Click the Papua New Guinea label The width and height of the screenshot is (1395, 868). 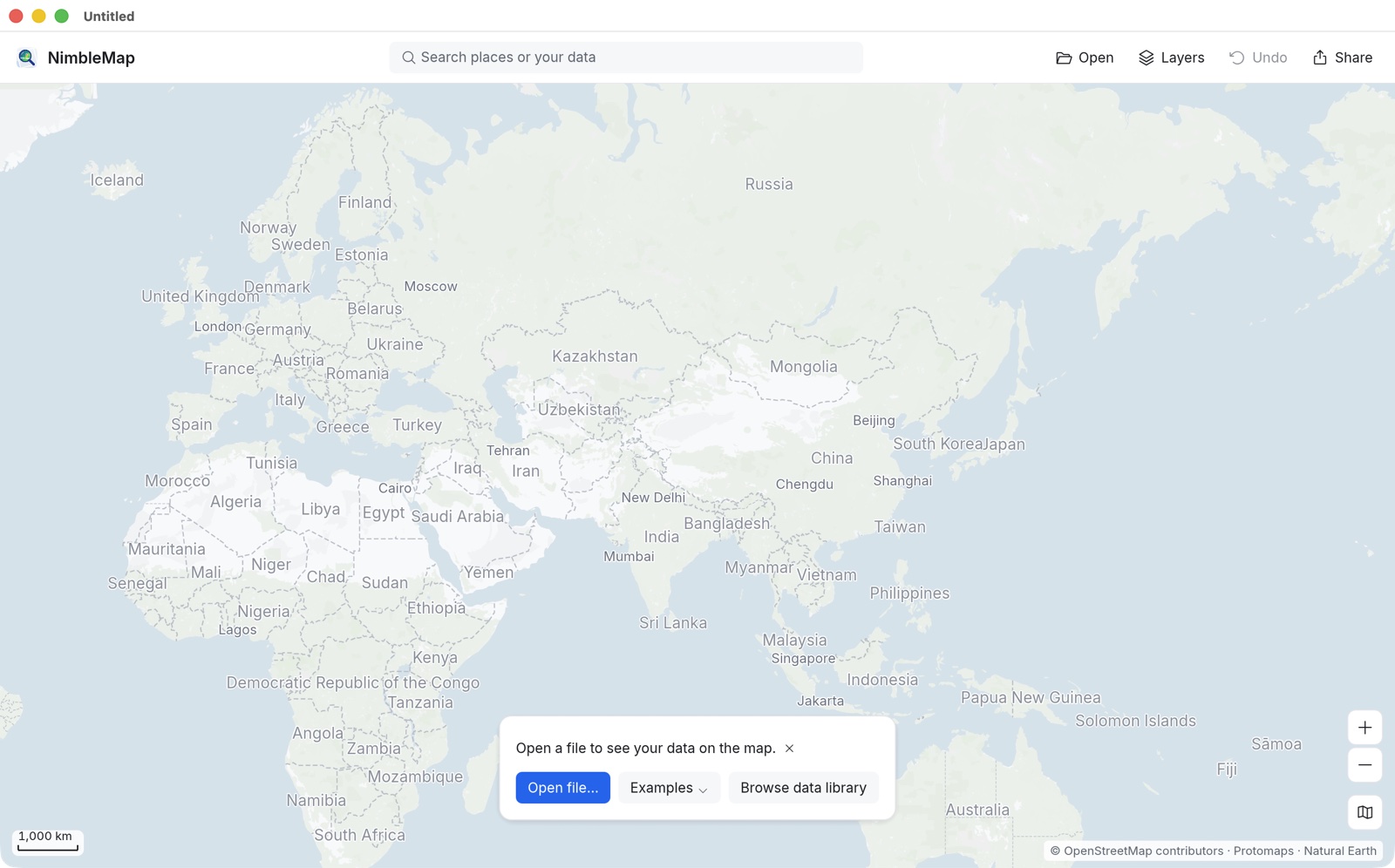pyautogui.click(x=1031, y=697)
